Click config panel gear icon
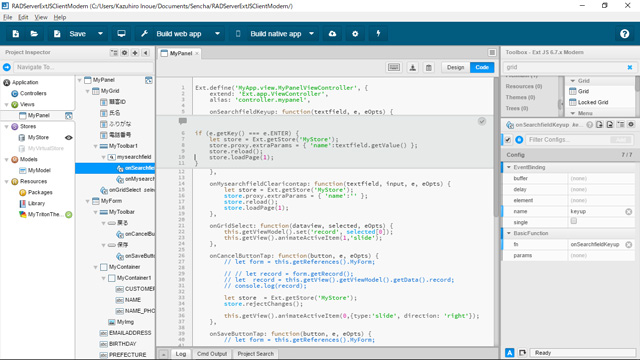 coord(631,124)
